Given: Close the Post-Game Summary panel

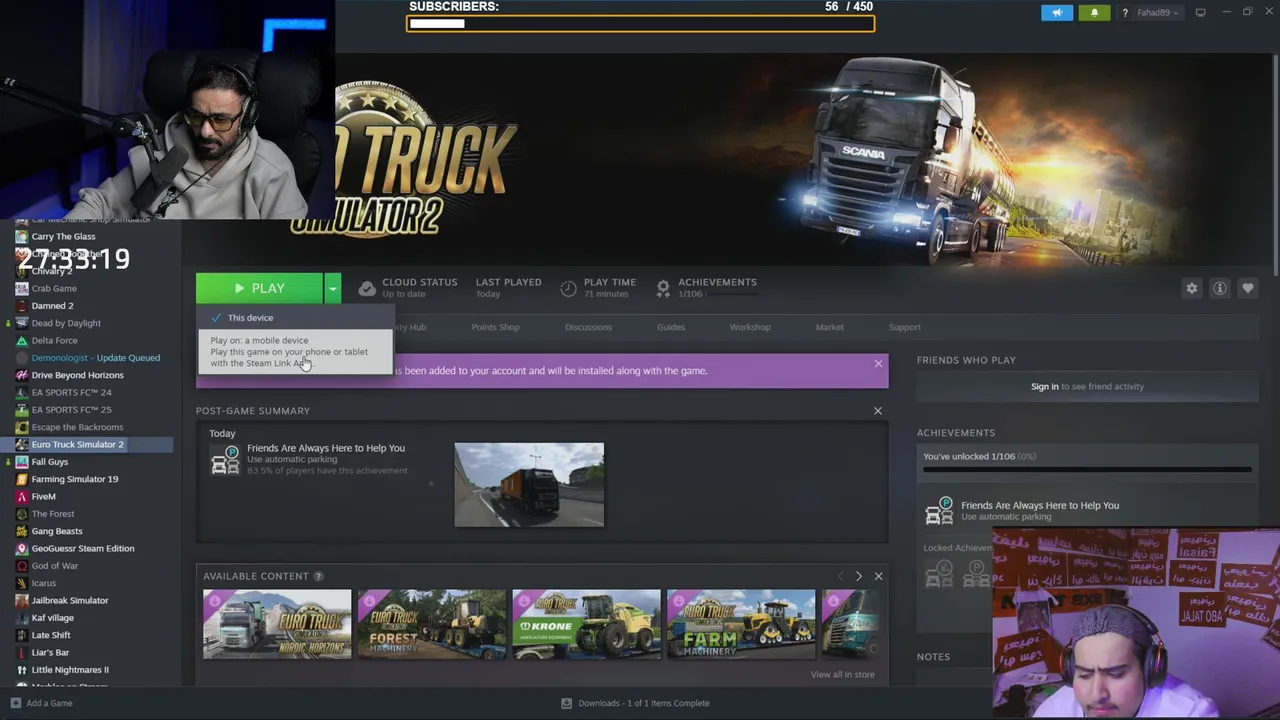Looking at the screenshot, I should coord(878,410).
